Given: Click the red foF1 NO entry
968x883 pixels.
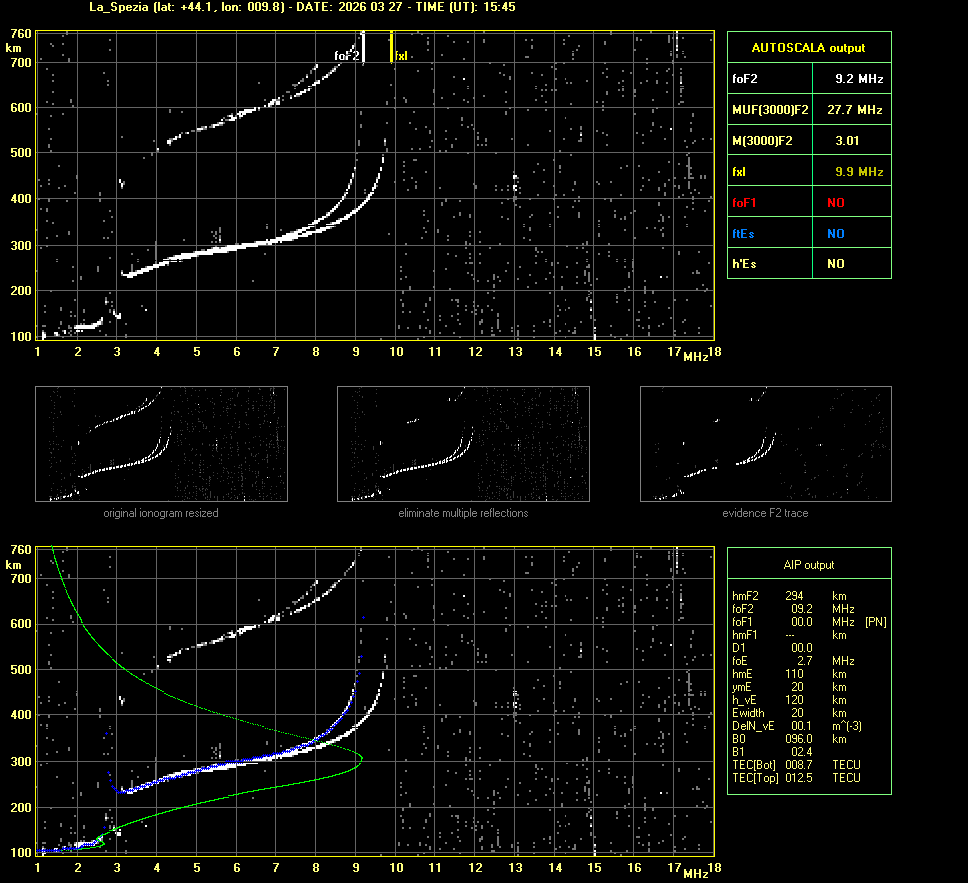Looking at the screenshot, I should [x=835, y=202].
